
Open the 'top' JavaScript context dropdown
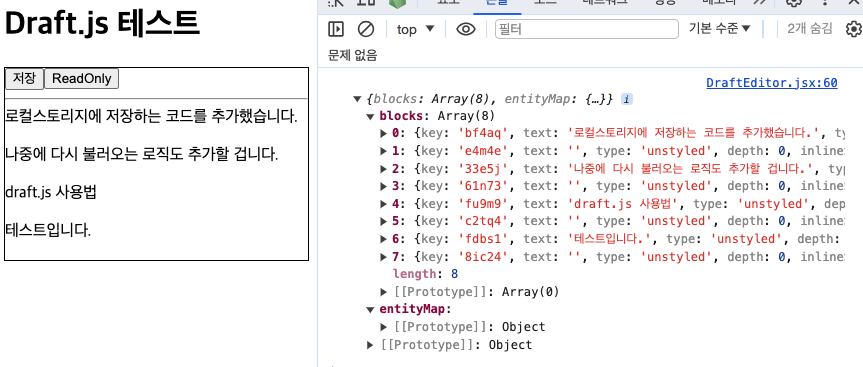(416, 29)
